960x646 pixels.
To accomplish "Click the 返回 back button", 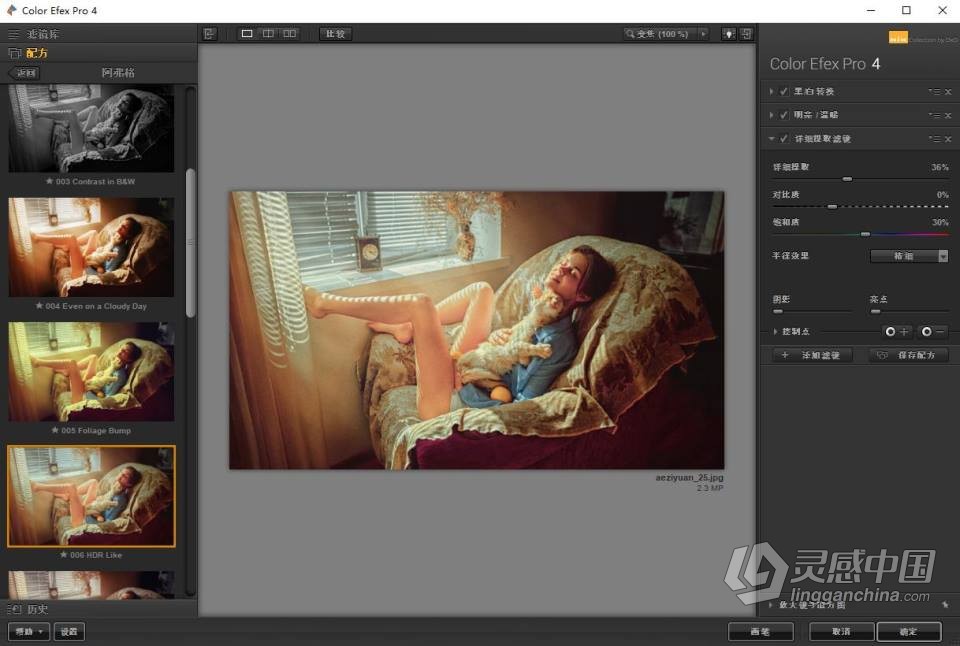I will click(24, 73).
